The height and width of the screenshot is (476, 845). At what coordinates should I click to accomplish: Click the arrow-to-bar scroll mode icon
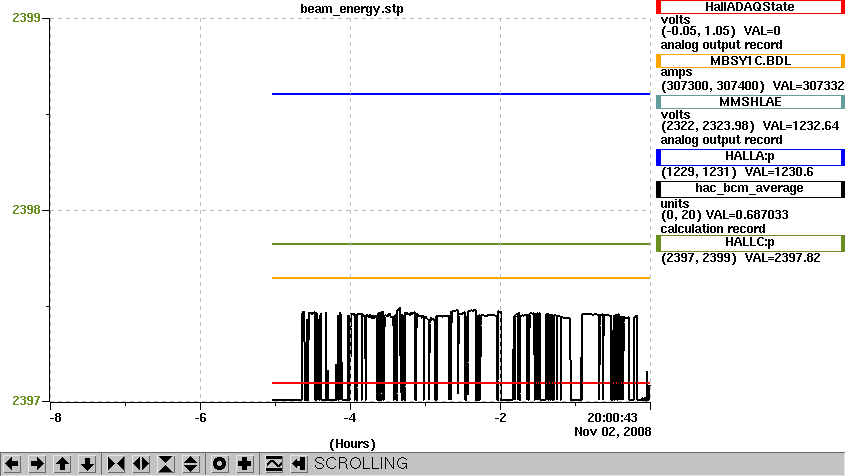pyautogui.click(x=299, y=464)
